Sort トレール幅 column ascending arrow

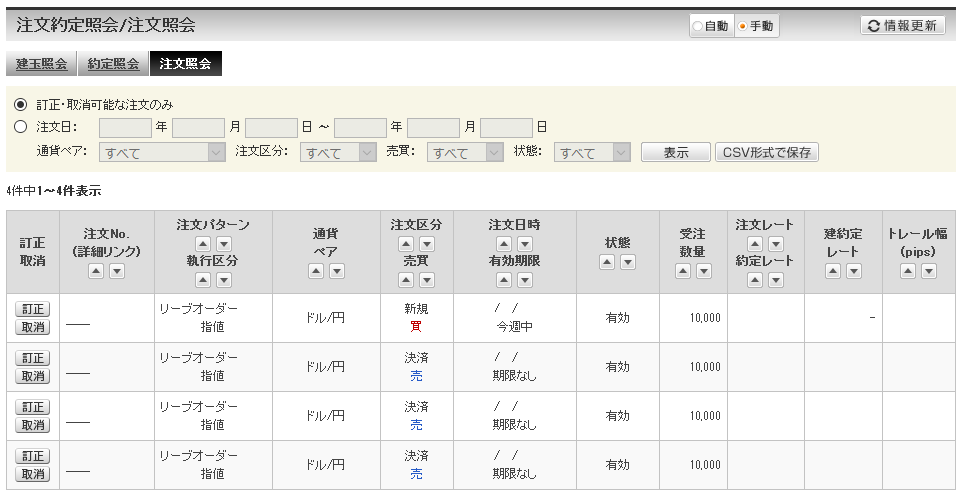coord(907,271)
